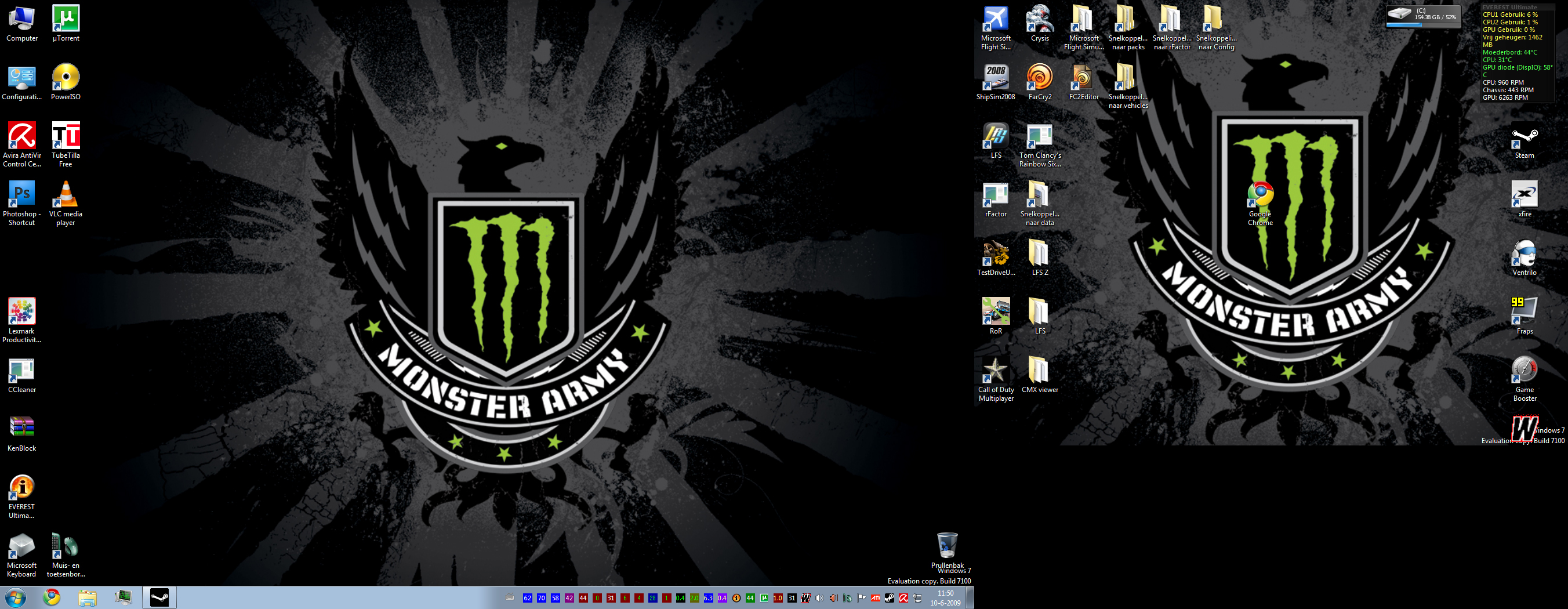Launch the xfire desktop shortcut
1568x609 pixels.
click(1524, 199)
